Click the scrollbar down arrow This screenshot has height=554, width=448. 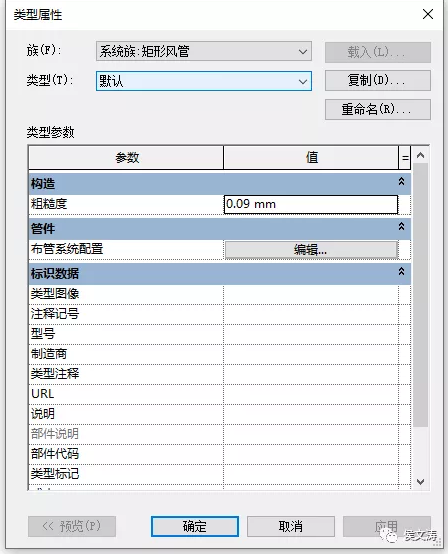(x=420, y=482)
